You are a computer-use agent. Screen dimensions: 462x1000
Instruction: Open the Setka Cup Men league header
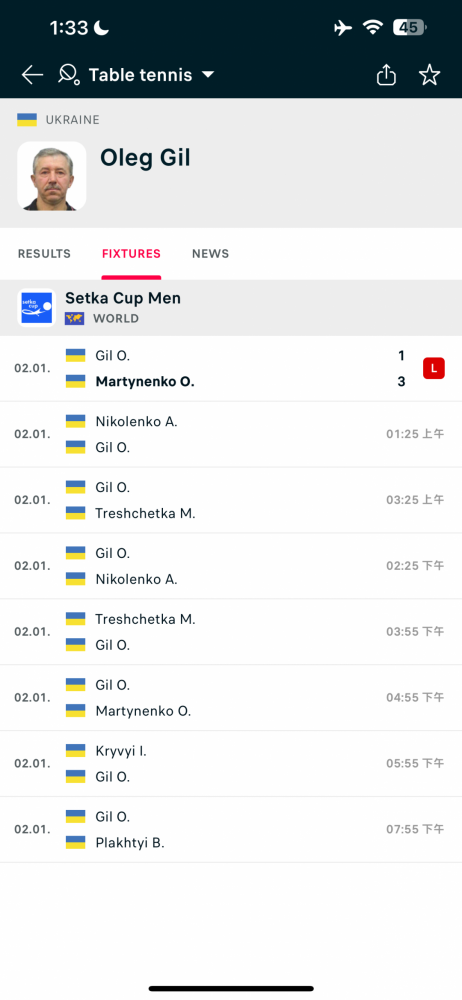click(x=231, y=307)
